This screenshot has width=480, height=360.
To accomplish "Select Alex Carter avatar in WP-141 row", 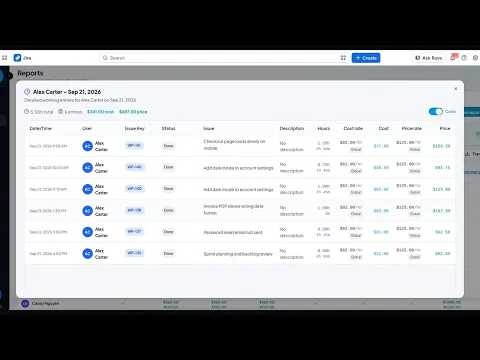I will click(87, 146).
